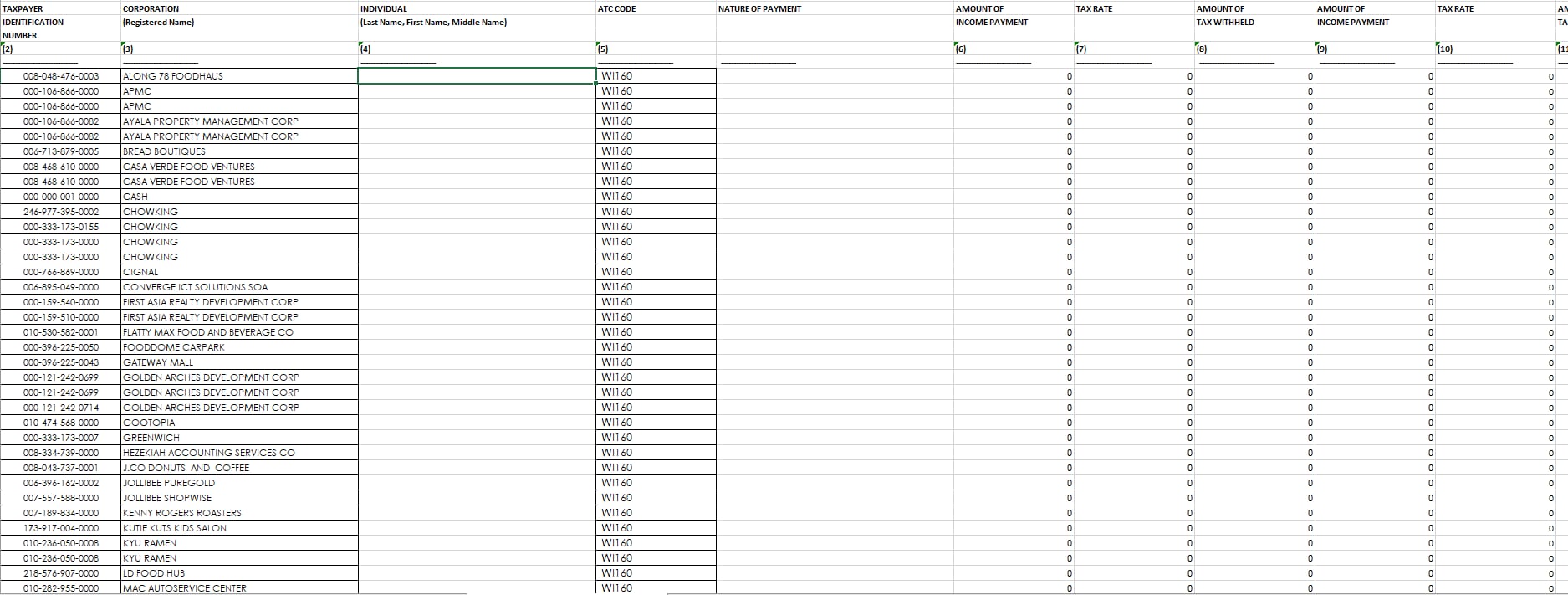
Task: Click WI160 code in GREENWICH row
Action: [x=656, y=438]
